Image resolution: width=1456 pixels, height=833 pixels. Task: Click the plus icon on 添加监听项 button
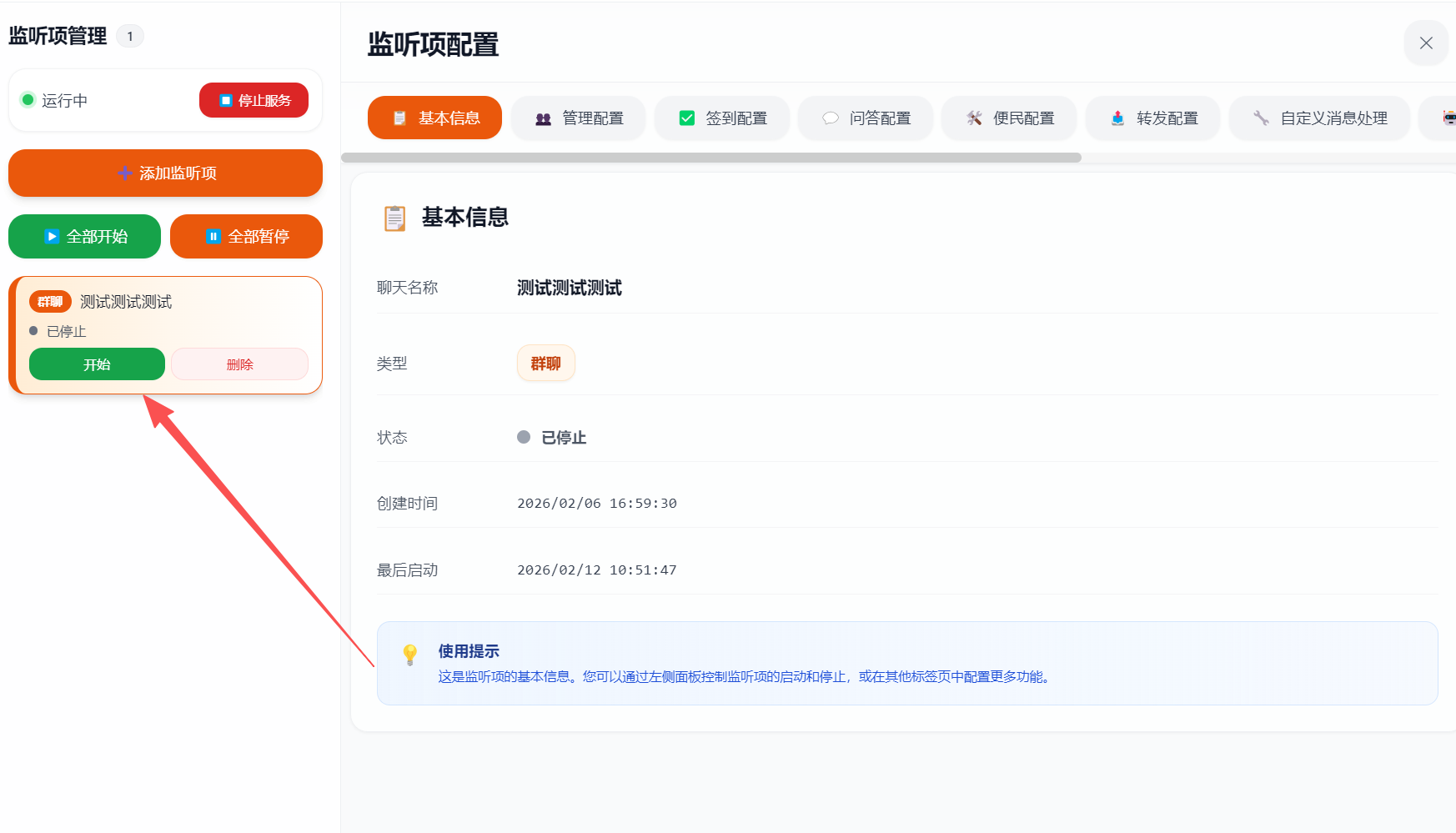124,173
